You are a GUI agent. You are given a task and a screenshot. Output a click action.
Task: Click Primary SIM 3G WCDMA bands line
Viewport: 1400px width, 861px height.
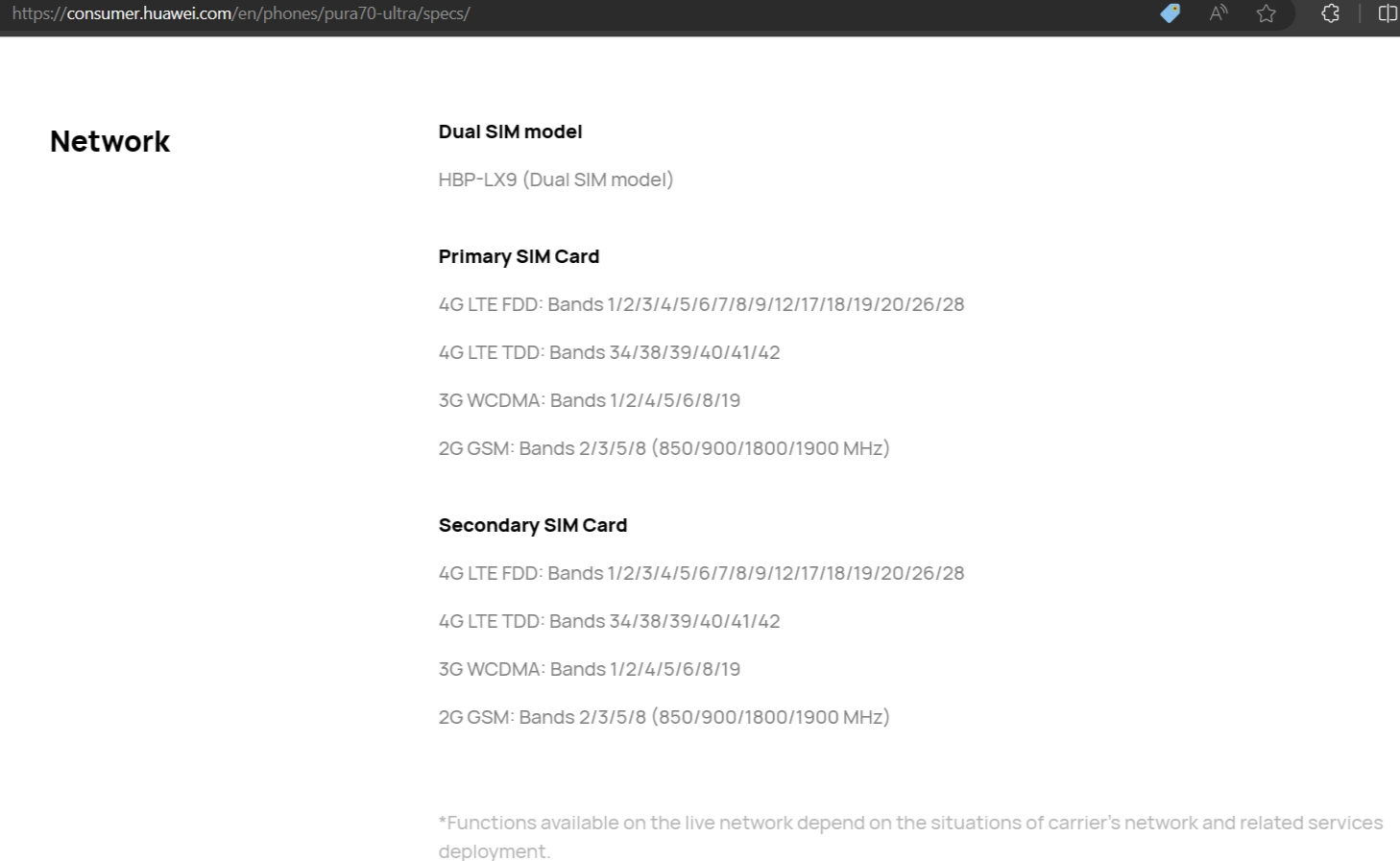click(590, 400)
